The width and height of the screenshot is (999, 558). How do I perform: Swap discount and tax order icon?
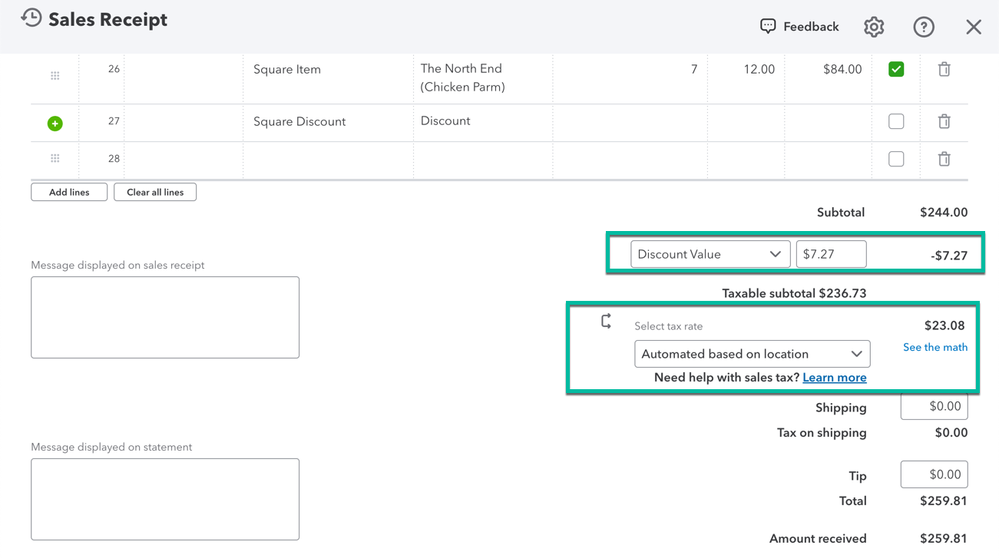pyautogui.click(x=606, y=321)
